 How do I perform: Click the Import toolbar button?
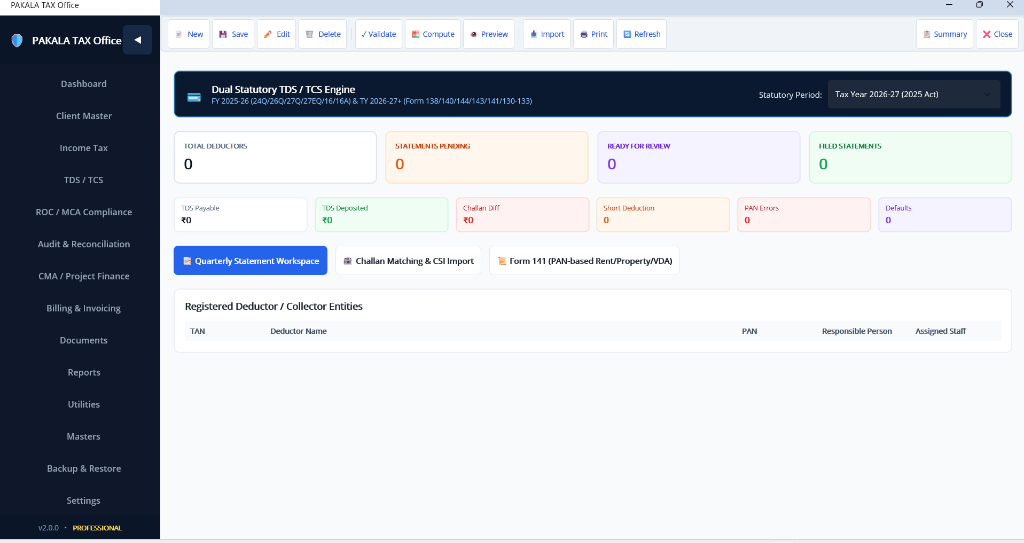[547, 34]
